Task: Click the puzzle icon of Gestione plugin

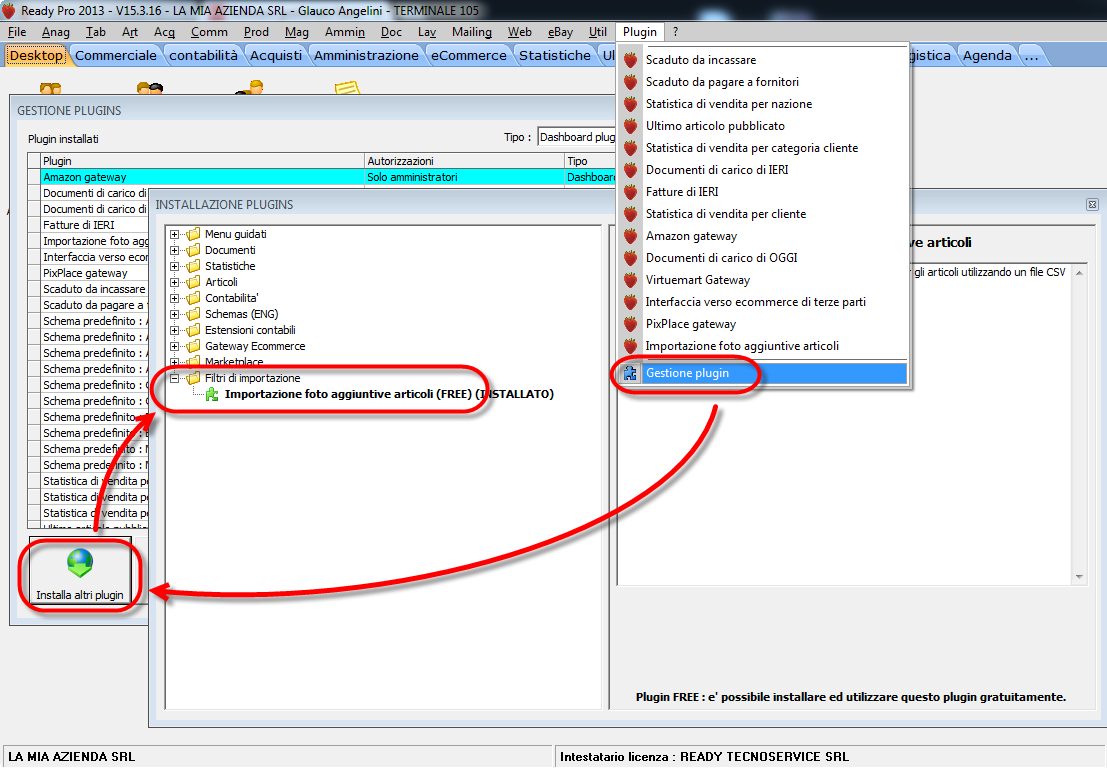Action: 630,373
